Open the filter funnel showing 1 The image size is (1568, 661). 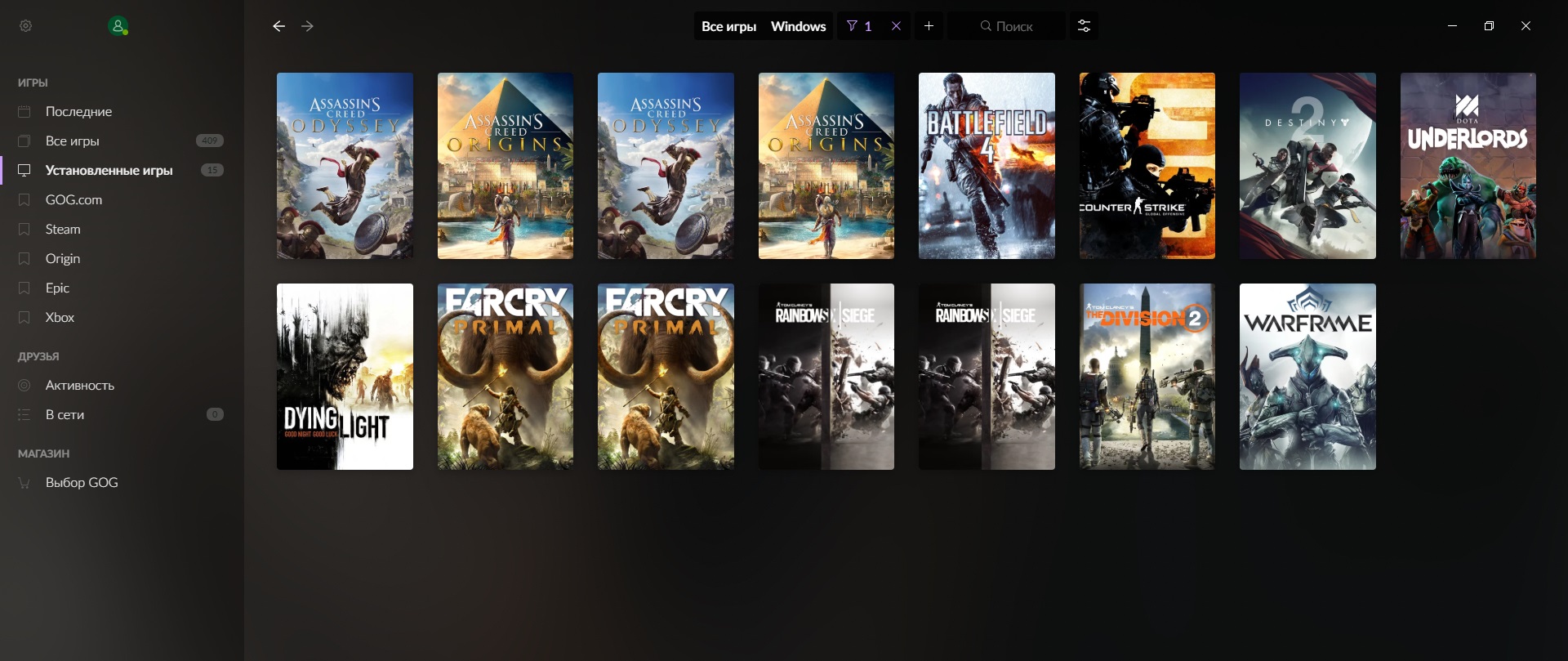pos(859,26)
